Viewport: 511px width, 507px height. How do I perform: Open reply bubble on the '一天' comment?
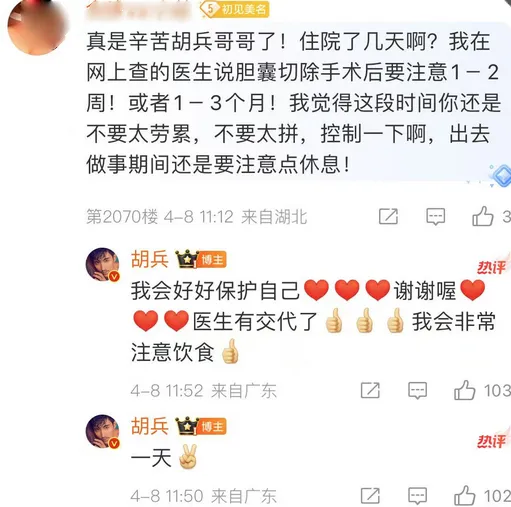[x=418, y=496]
